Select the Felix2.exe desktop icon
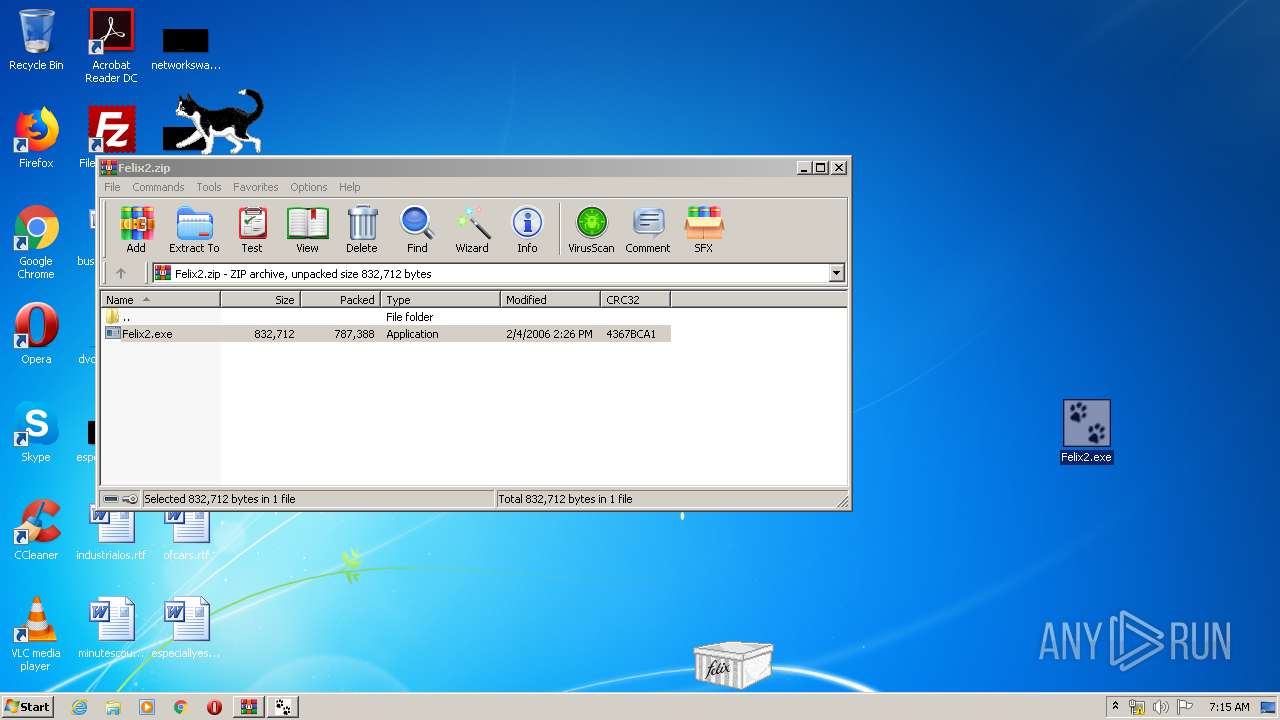Screen dimensions: 1280x720 [x=1086, y=432]
